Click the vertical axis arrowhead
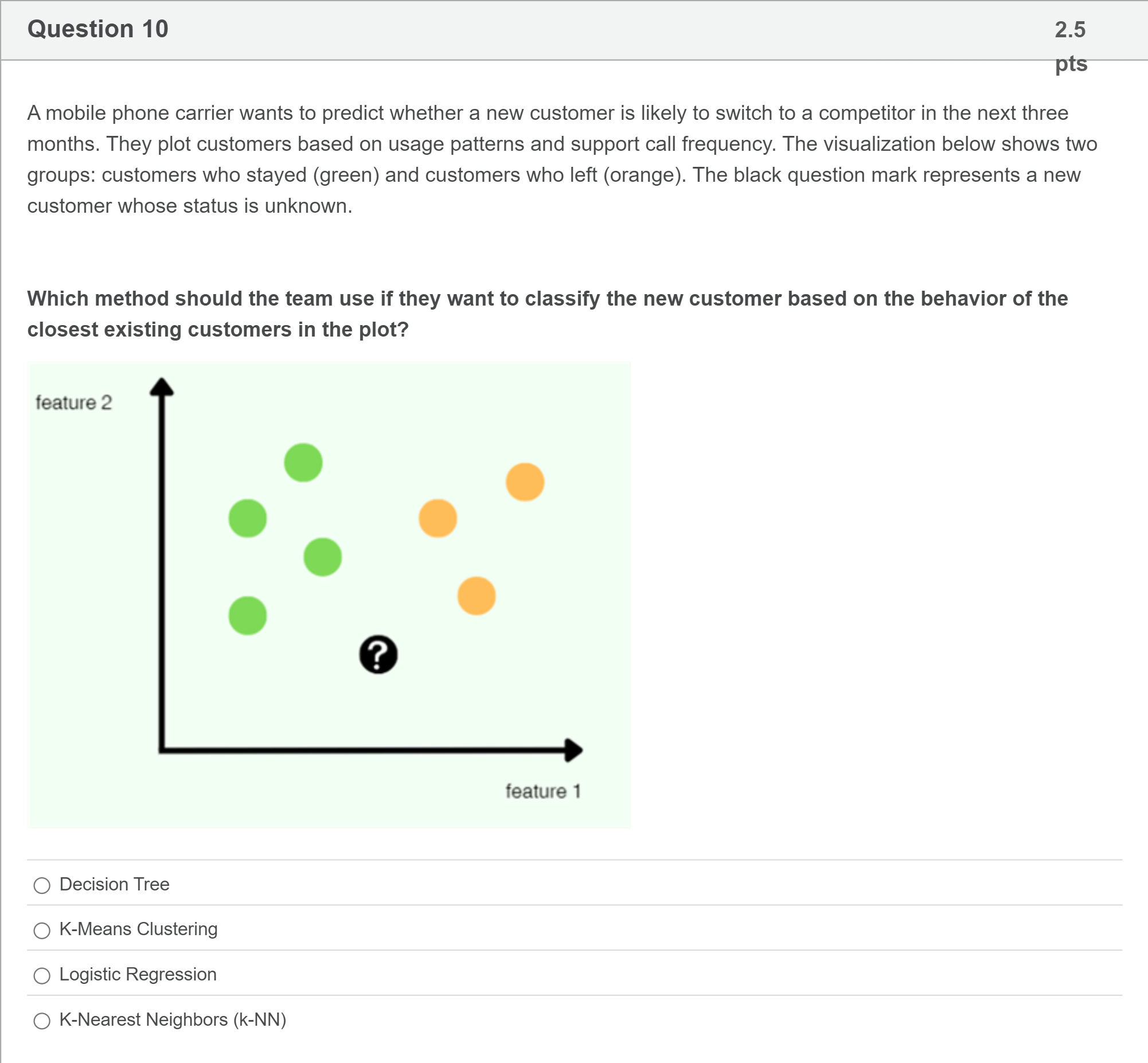The image size is (1148, 1063). (162, 386)
